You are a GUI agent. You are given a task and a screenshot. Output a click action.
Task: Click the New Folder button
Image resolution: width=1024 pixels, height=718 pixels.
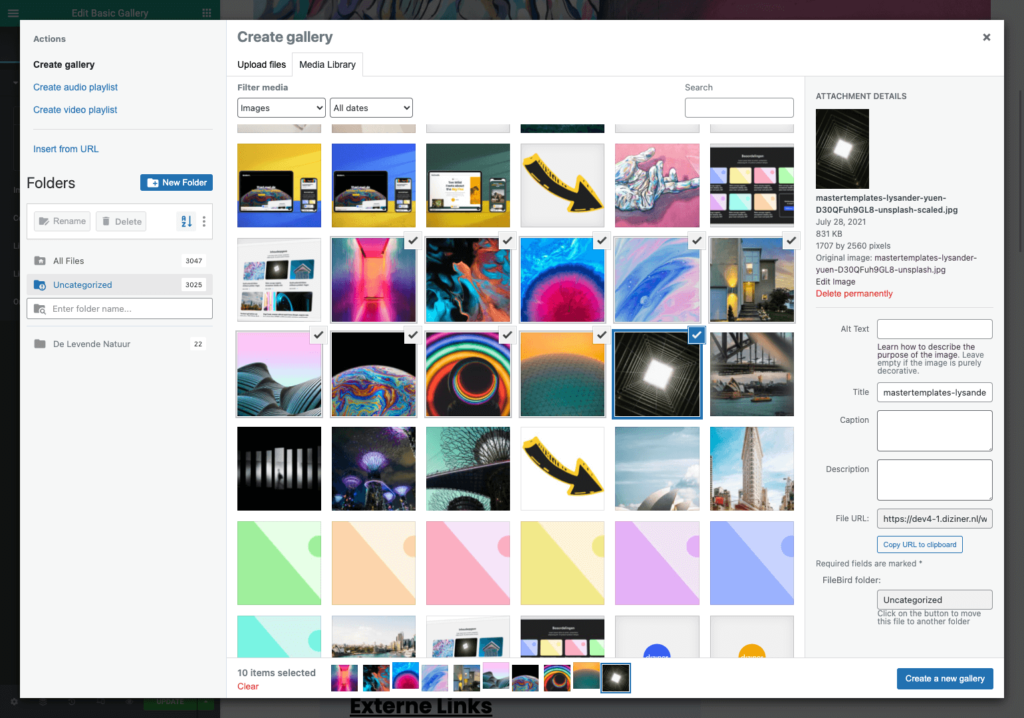pyautogui.click(x=176, y=182)
